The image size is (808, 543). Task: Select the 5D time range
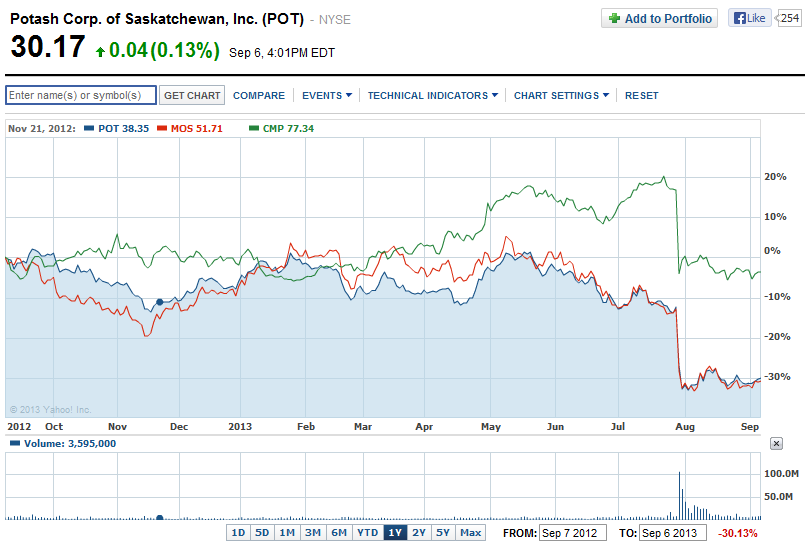click(262, 533)
